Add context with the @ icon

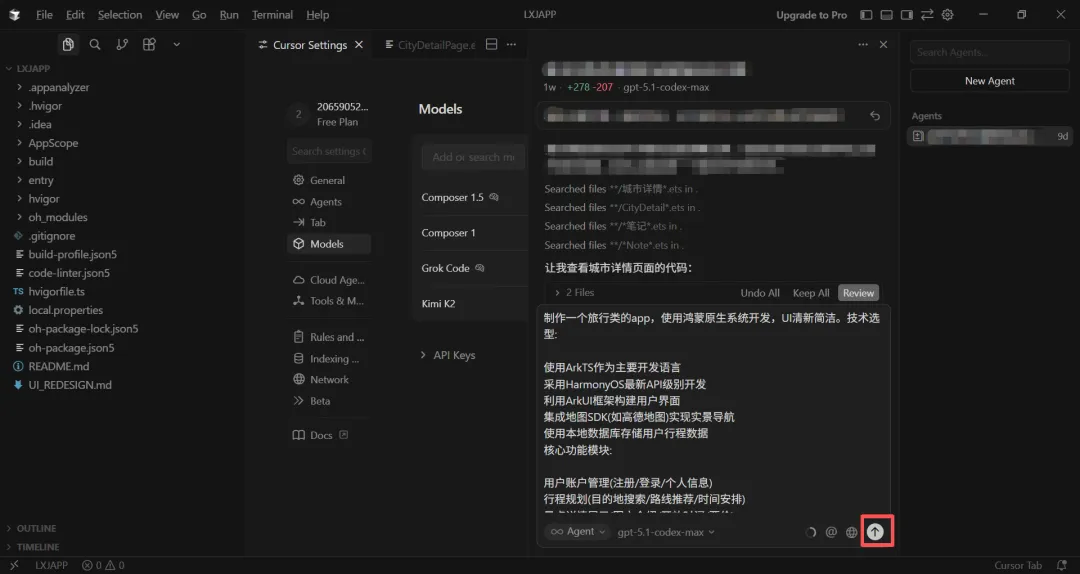(831, 532)
